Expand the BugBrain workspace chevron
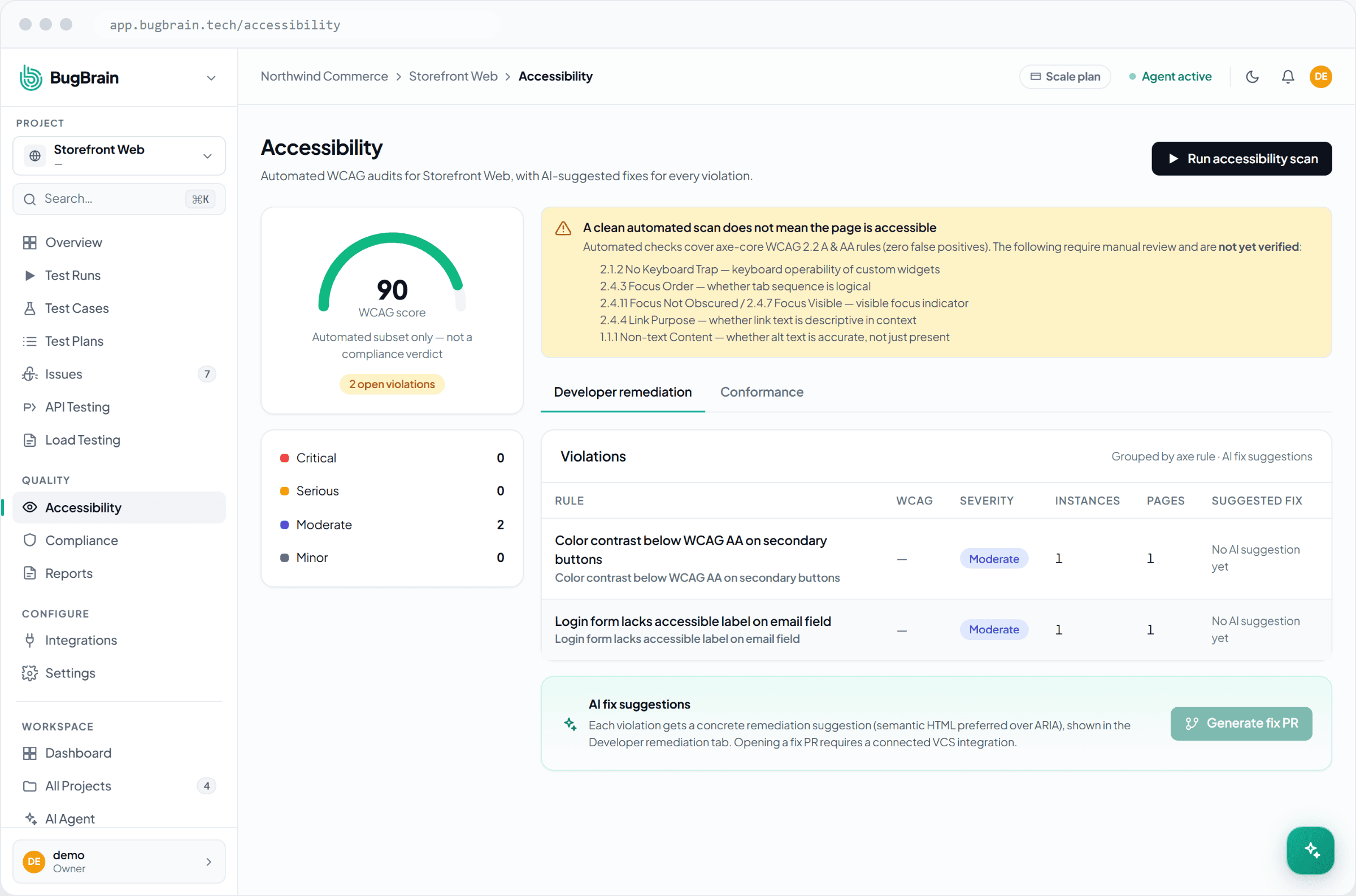This screenshot has height=896, width=1356. click(211, 78)
